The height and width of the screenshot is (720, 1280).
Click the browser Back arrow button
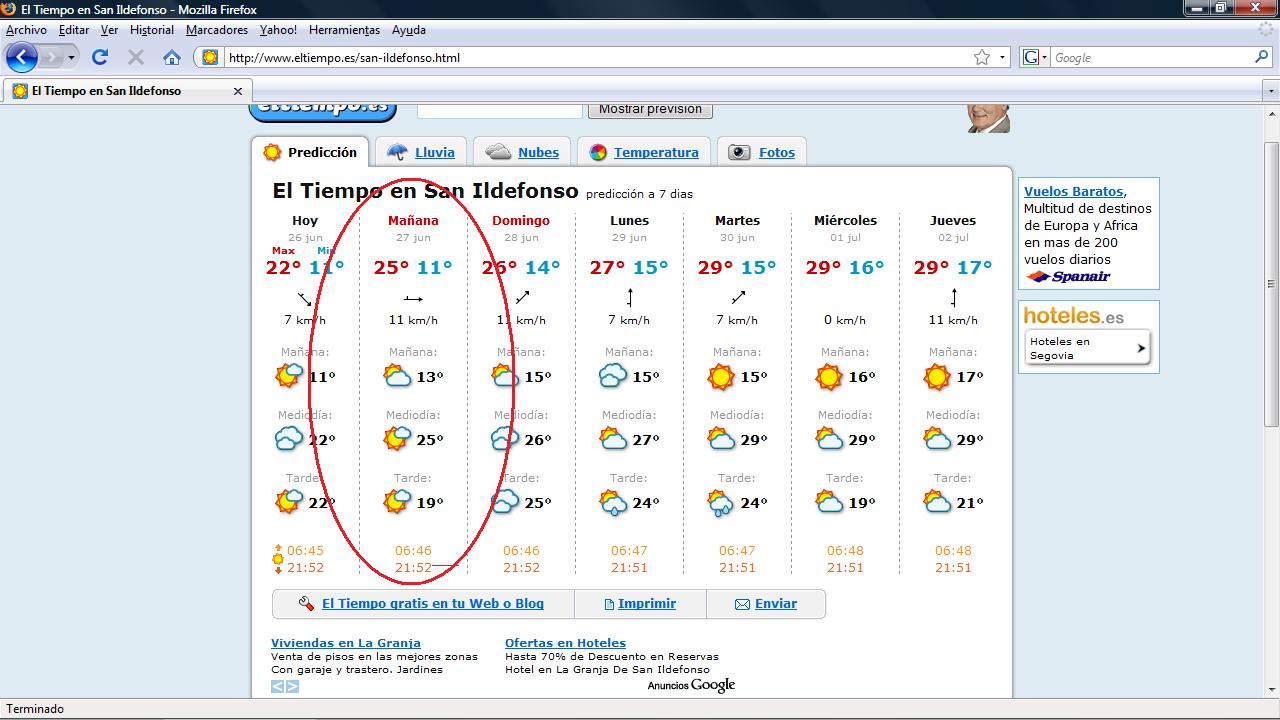click(x=22, y=57)
